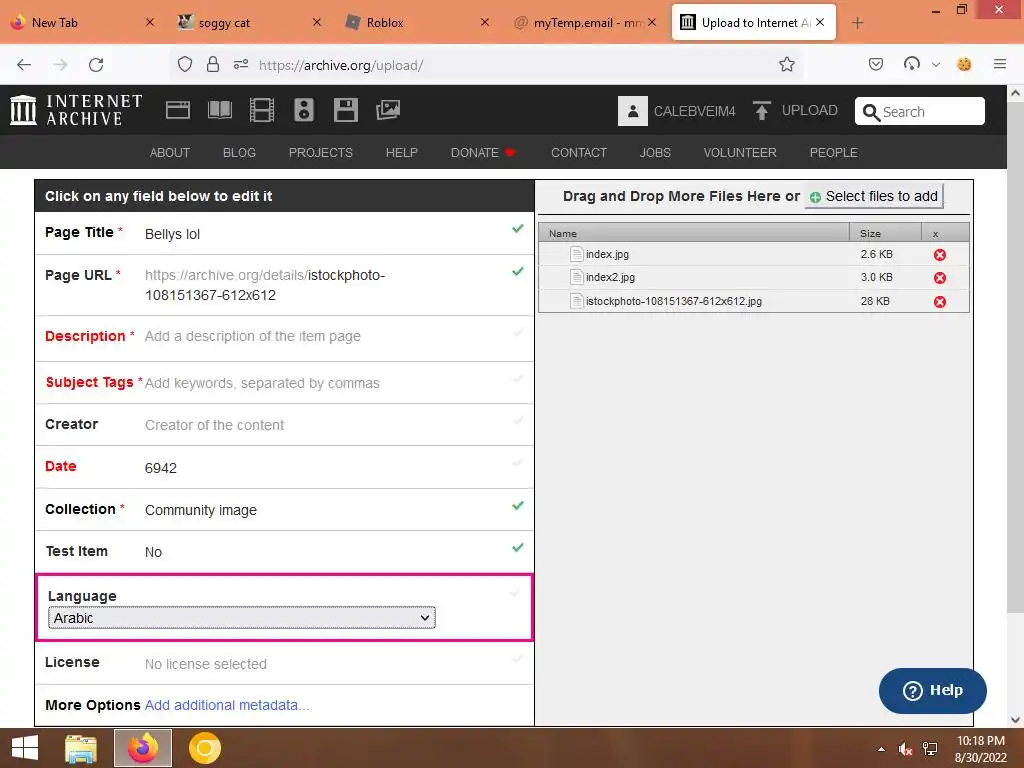Open Windows Start menu
The width and height of the screenshot is (1024, 768).
tap(25, 748)
